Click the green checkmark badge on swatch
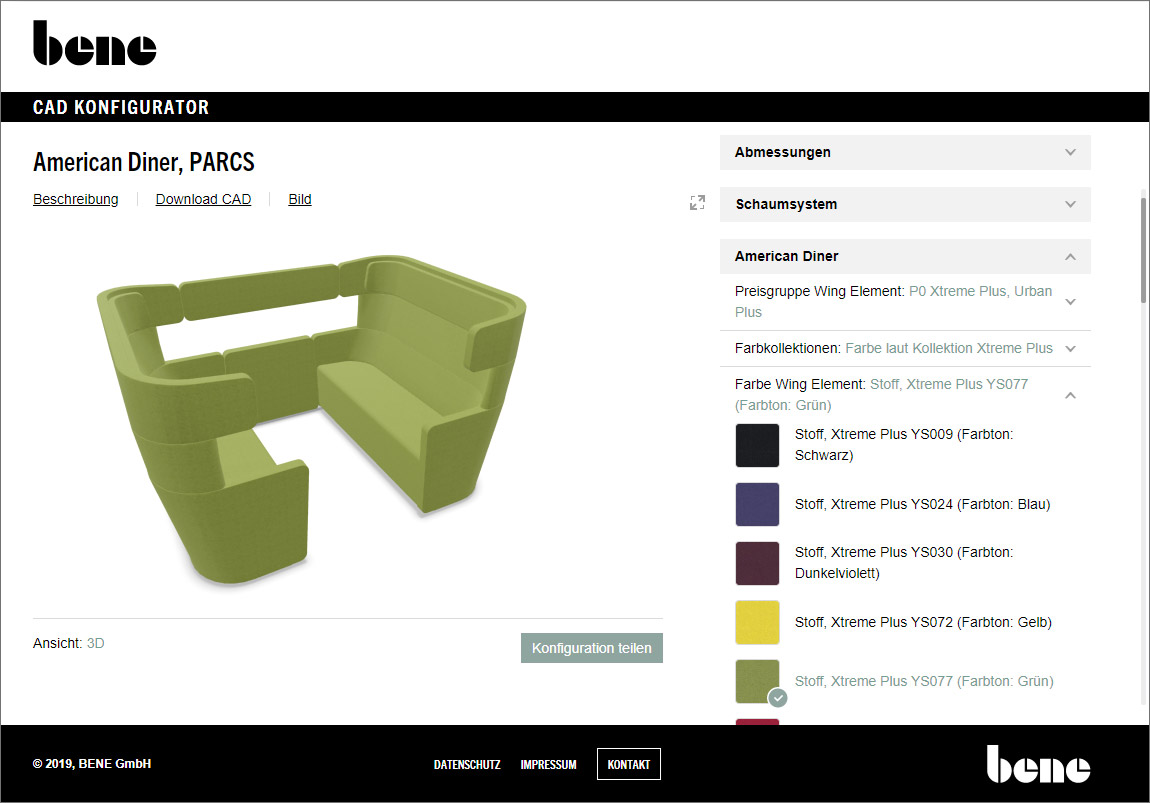The image size is (1150, 803). point(778,698)
